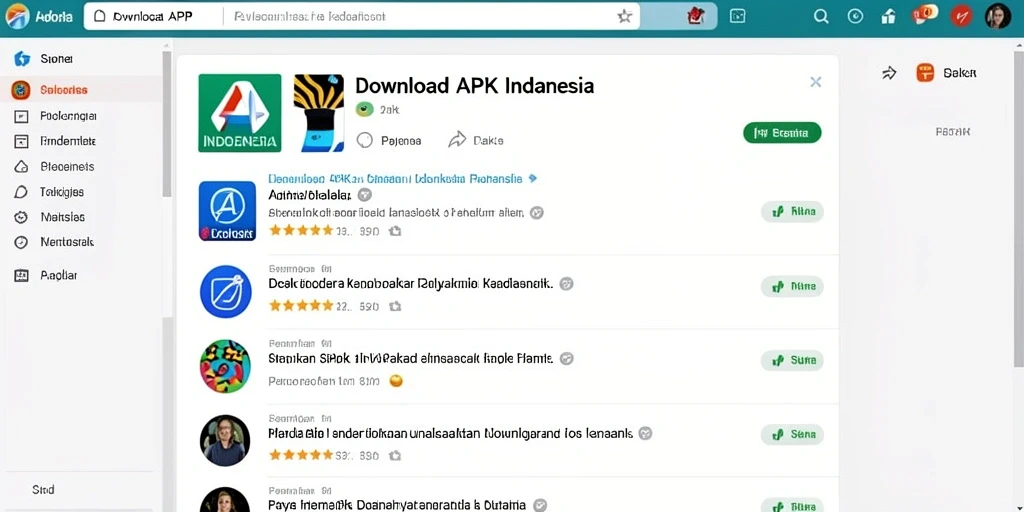This screenshot has width=1024, height=512.
Task: Click the Paoliar sidebar icon
Action: 21,276
